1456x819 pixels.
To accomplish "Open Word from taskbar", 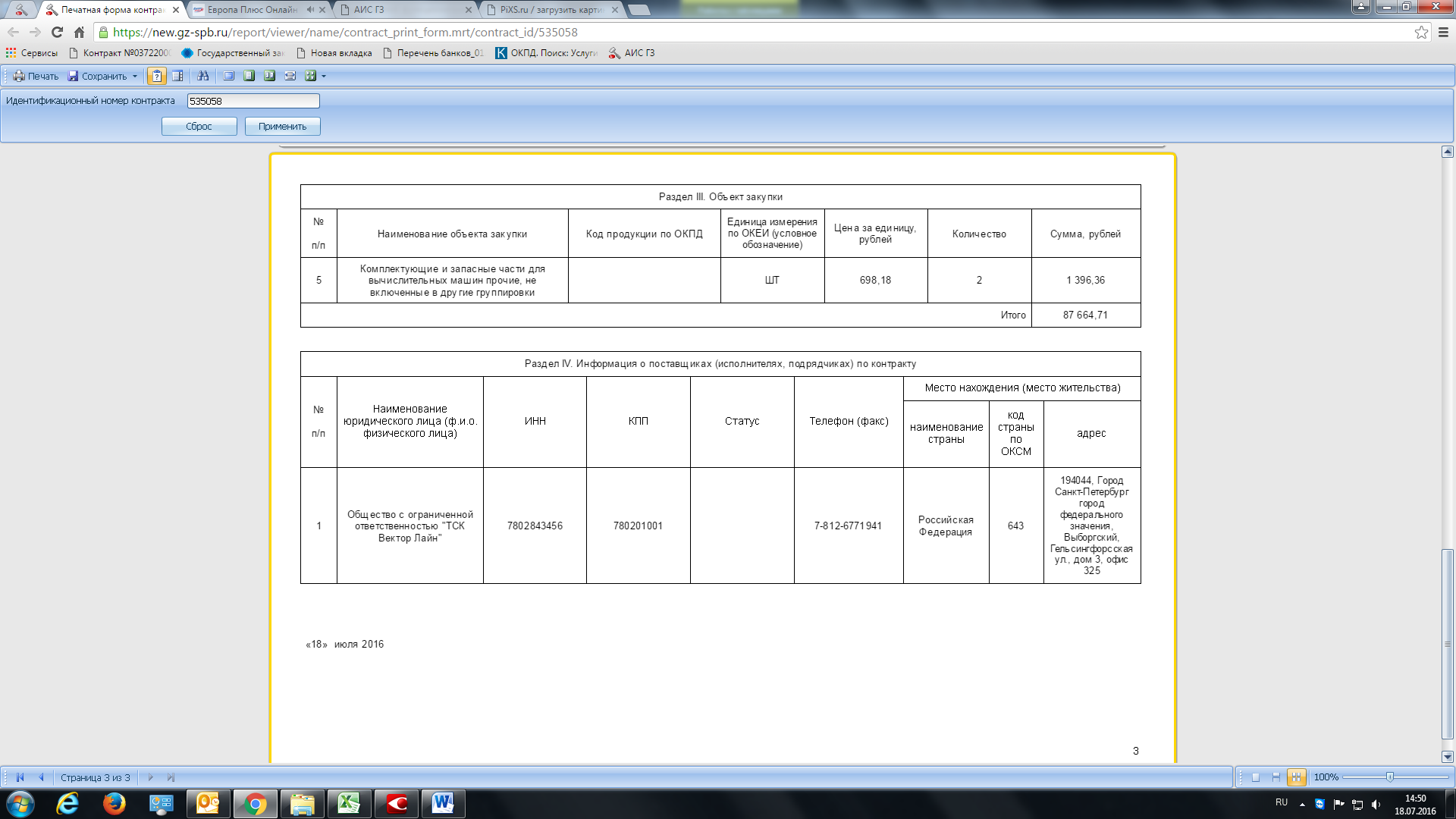I will tap(443, 804).
